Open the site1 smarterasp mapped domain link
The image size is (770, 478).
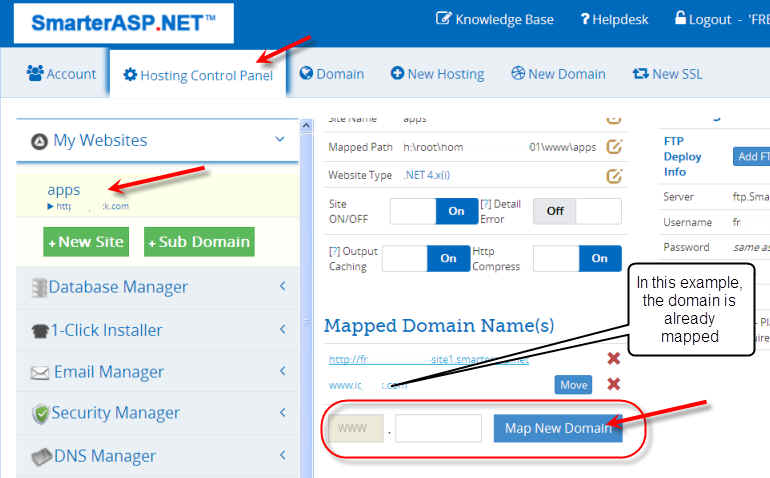(x=429, y=360)
